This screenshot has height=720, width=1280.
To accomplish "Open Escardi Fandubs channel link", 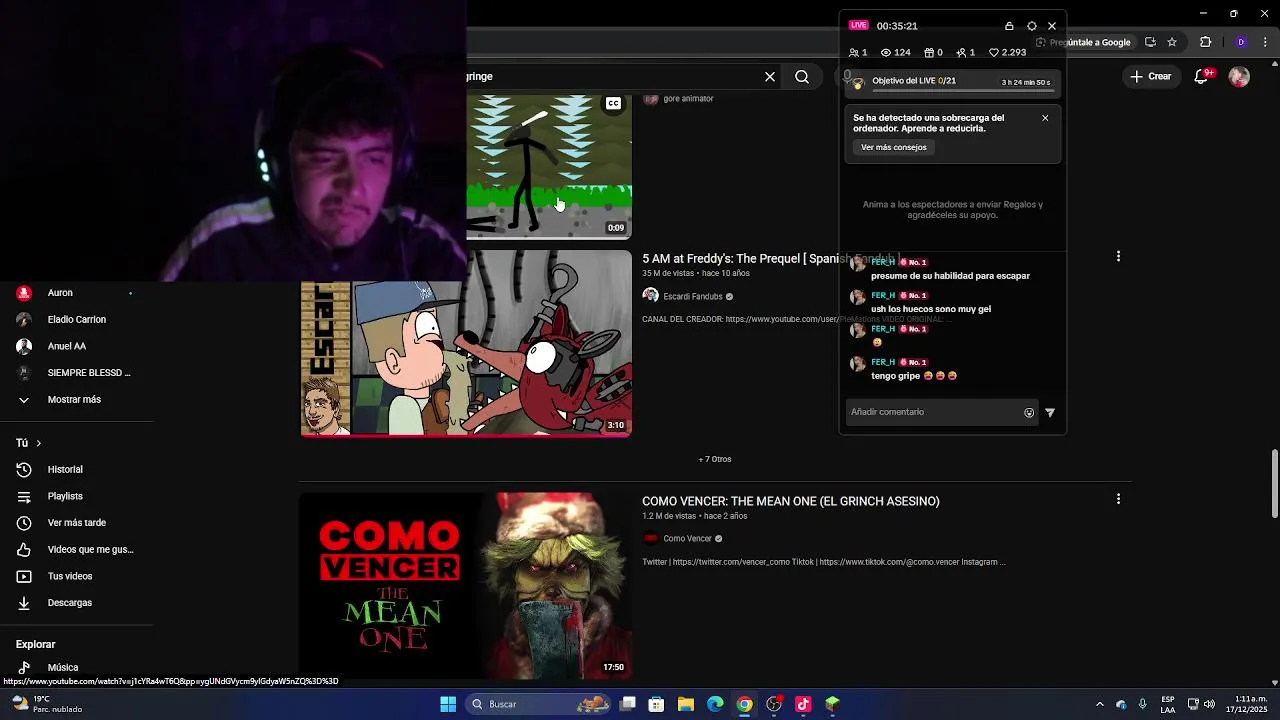I will coord(692,296).
